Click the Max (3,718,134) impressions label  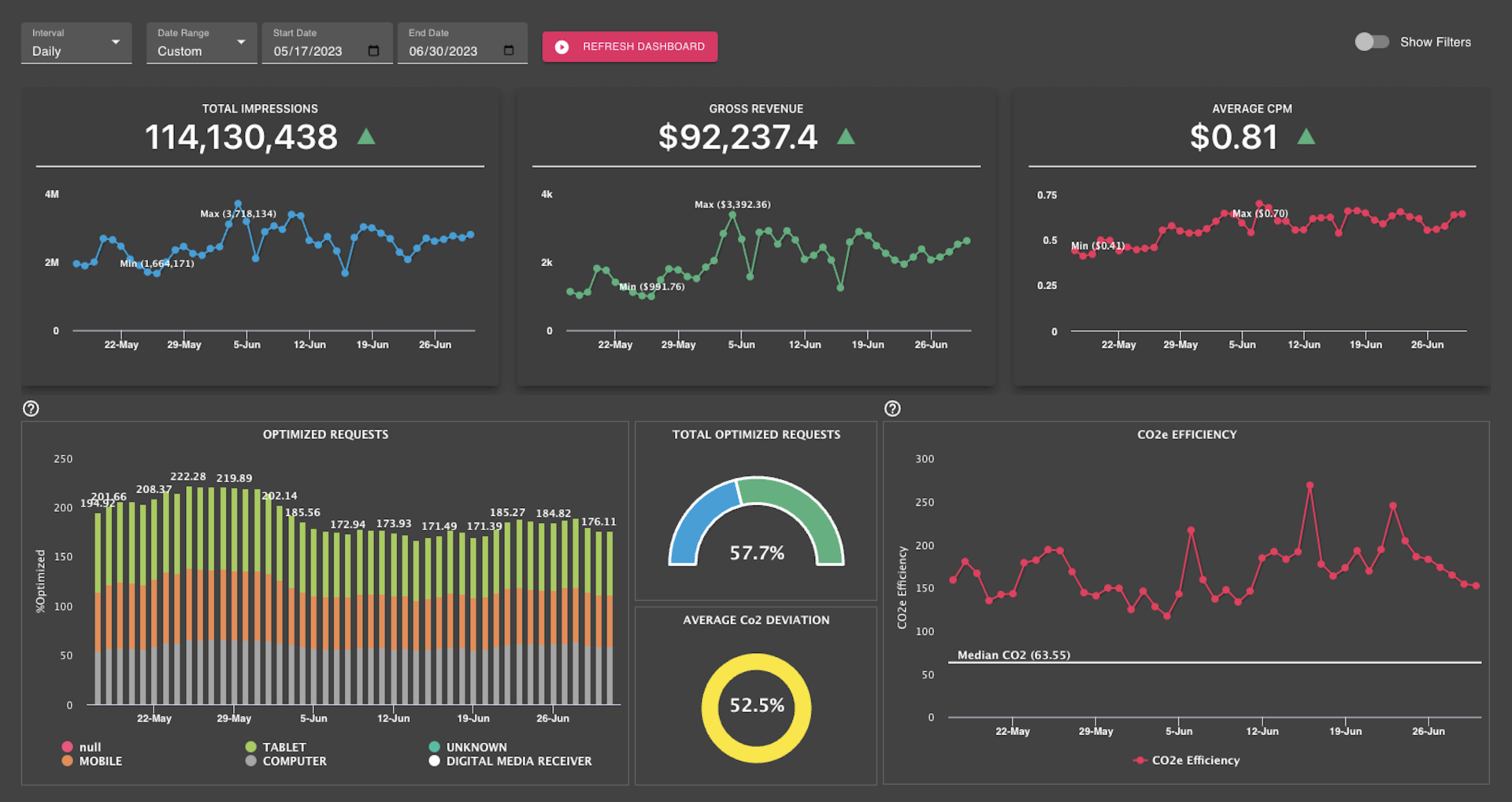coord(238,213)
